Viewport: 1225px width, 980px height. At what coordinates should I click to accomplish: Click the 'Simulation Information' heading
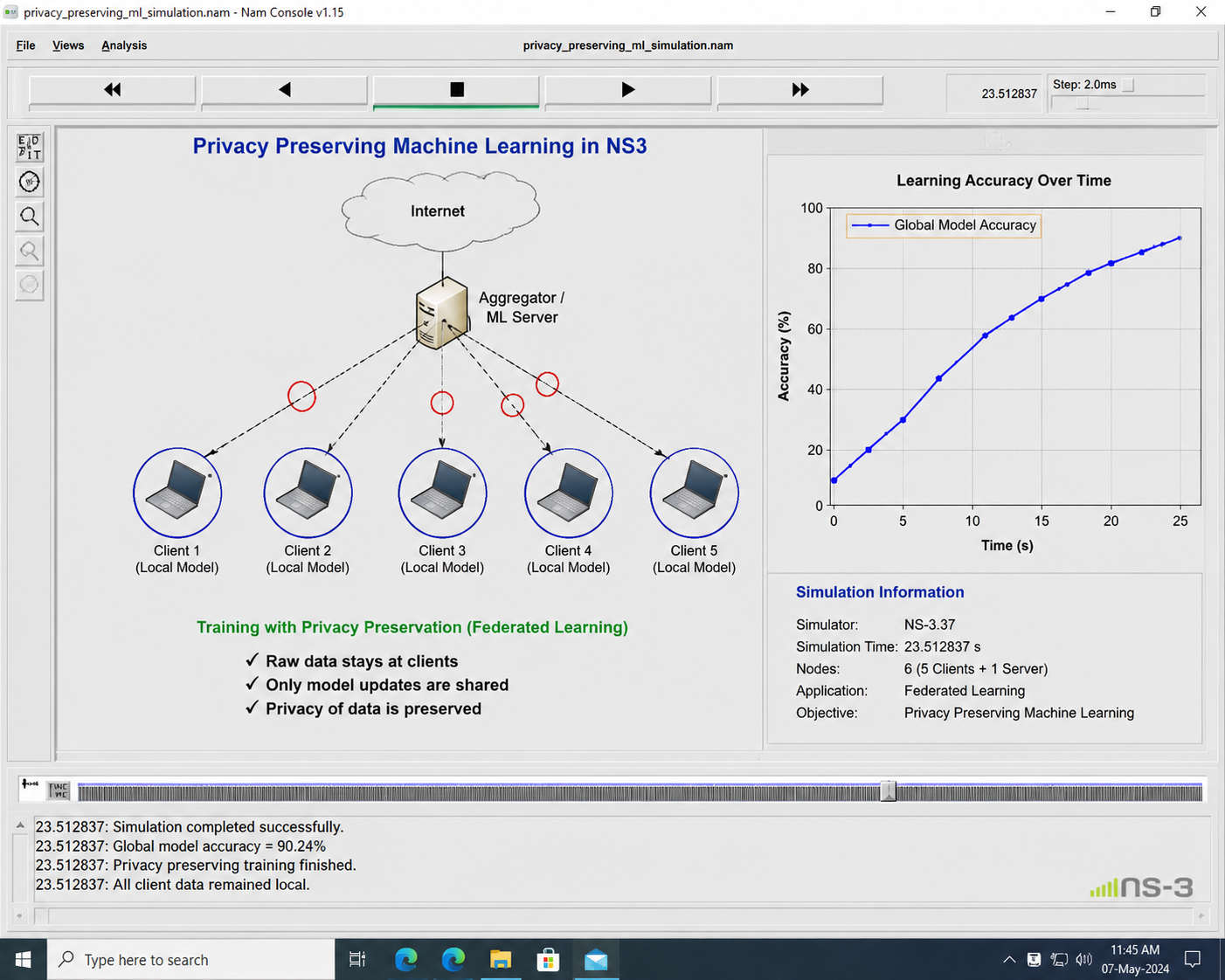(x=880, y=592)
